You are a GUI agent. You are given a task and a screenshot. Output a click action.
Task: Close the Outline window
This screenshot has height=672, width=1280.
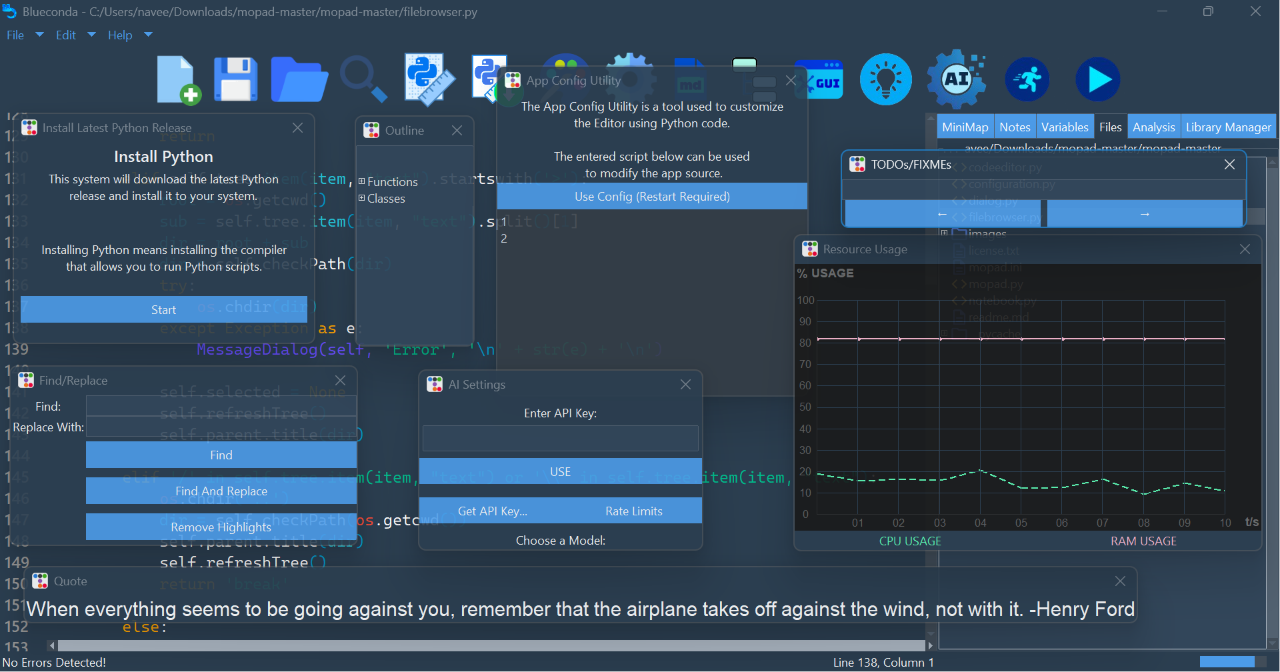[457, 131]
